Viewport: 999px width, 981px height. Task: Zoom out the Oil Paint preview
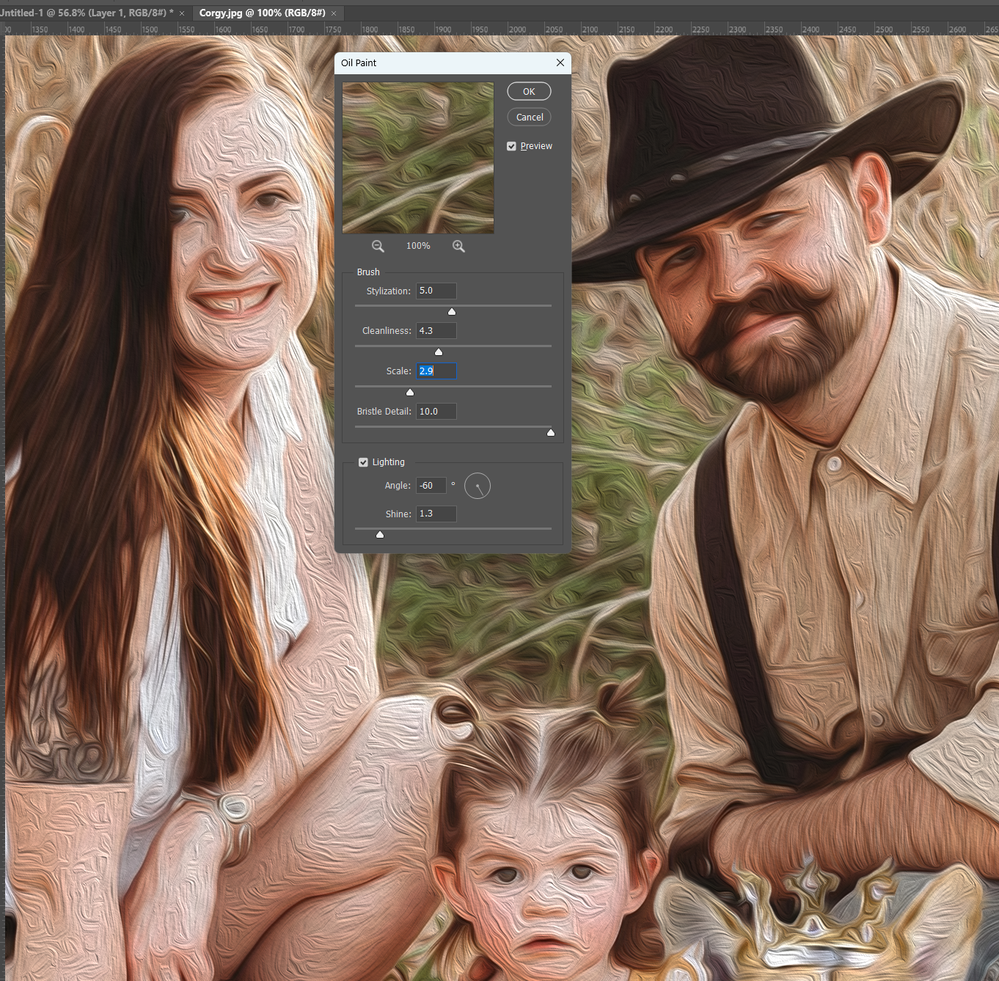pyautogui.click(x=378, y=246)
